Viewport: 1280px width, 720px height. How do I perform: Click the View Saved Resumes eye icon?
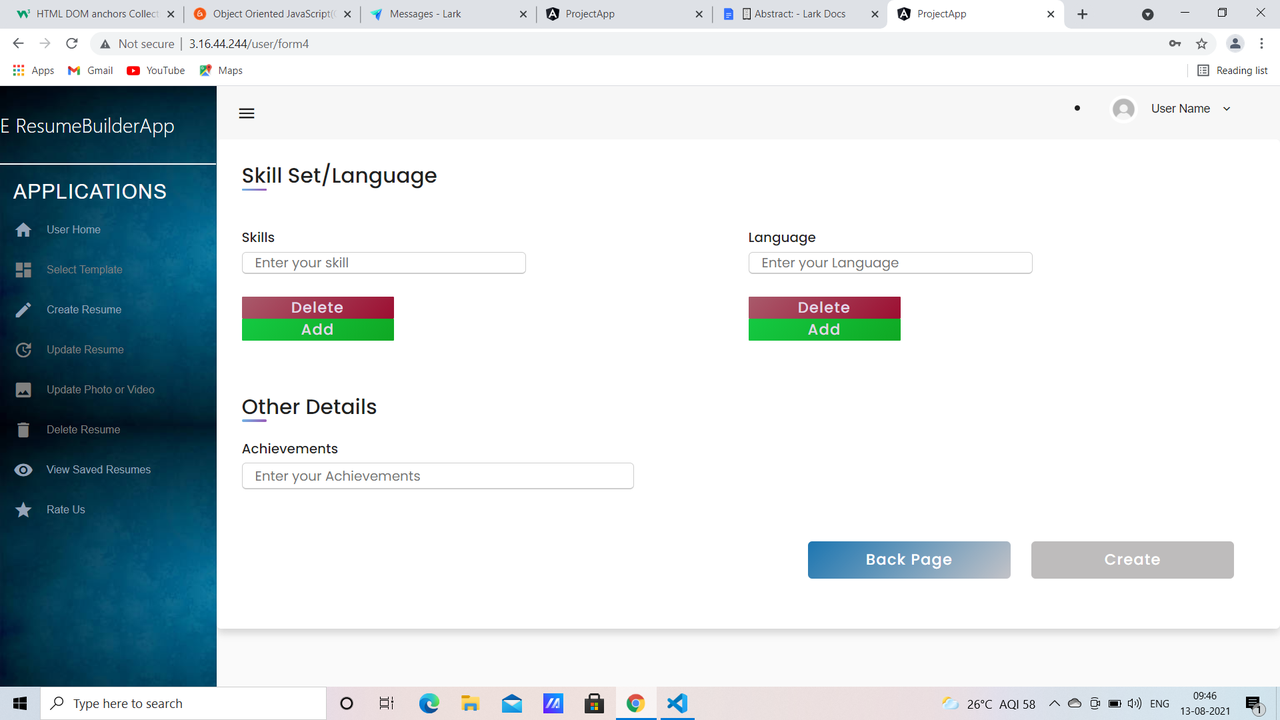(x=24, y=470)
